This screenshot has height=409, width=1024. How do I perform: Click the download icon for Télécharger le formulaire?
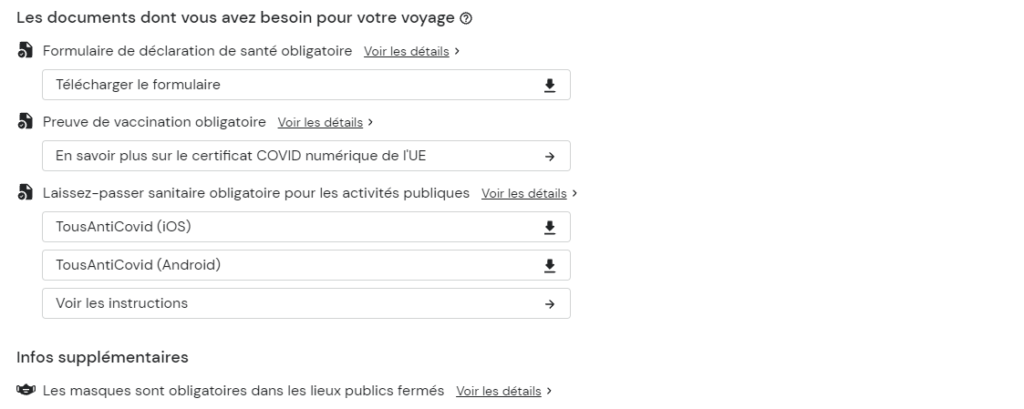pyautogui.click(x=549, y=85)
